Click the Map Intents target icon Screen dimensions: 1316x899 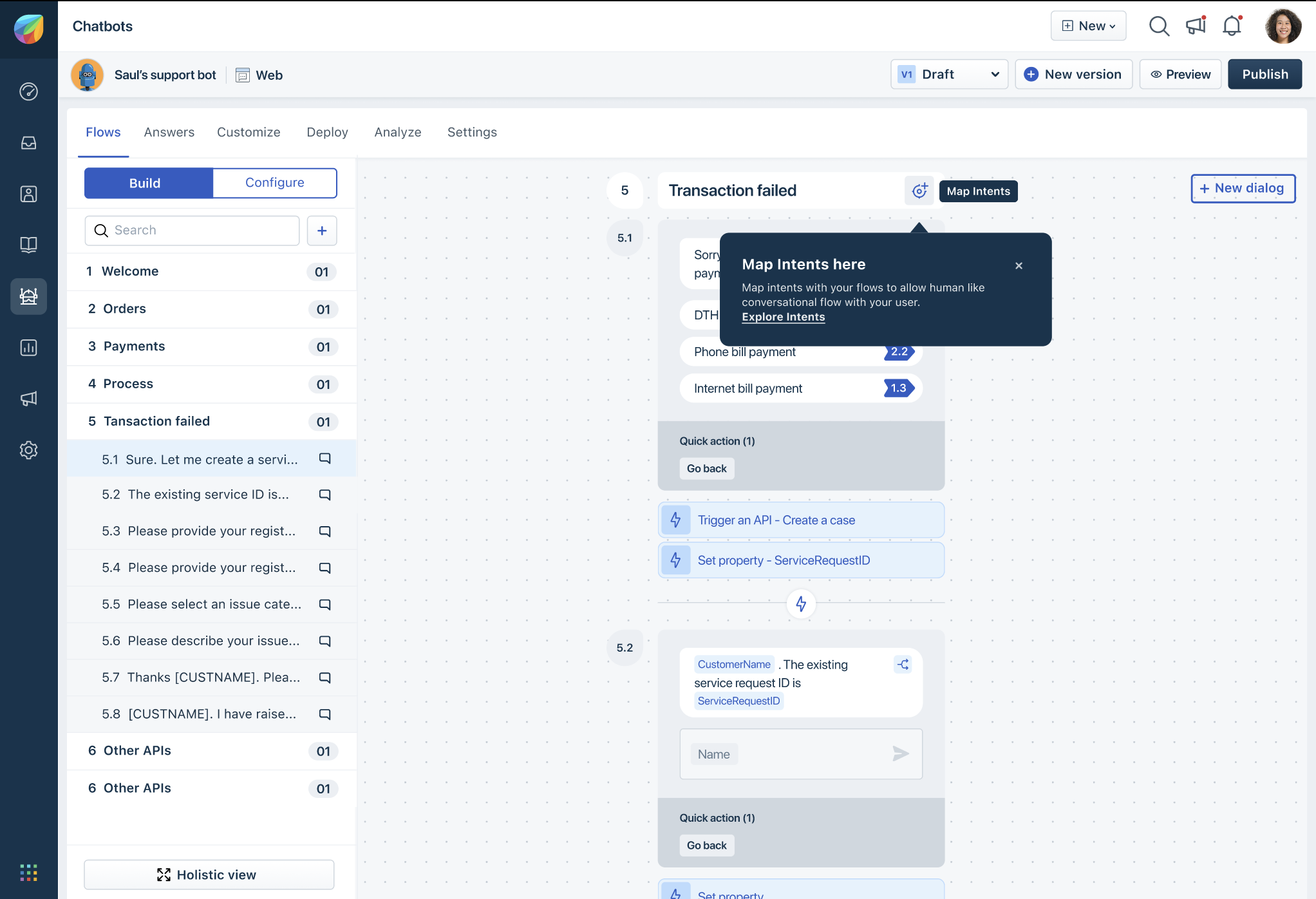[919, 191]
